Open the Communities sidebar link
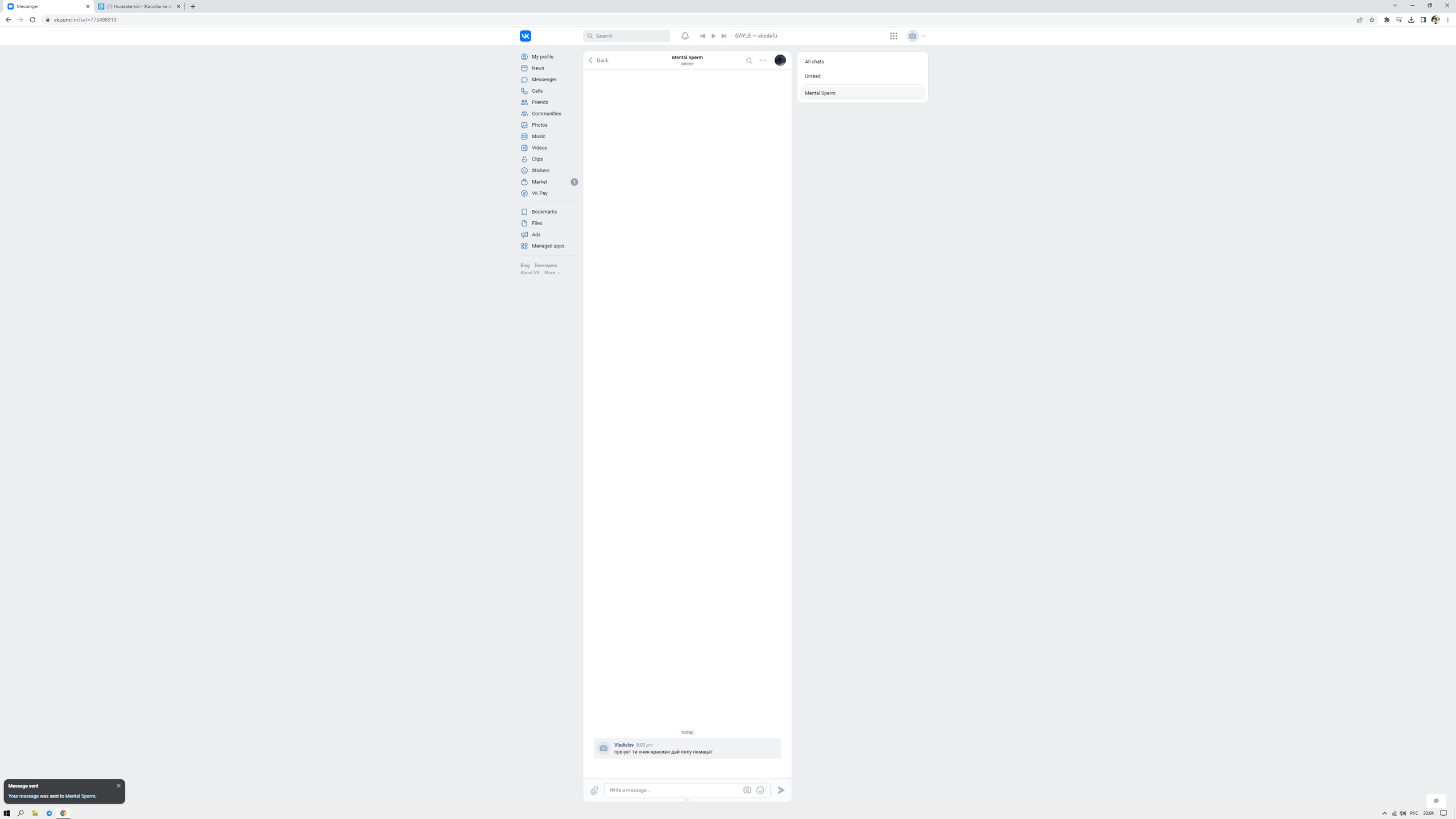Screen dimensions: 1456x819 [545, 114]
